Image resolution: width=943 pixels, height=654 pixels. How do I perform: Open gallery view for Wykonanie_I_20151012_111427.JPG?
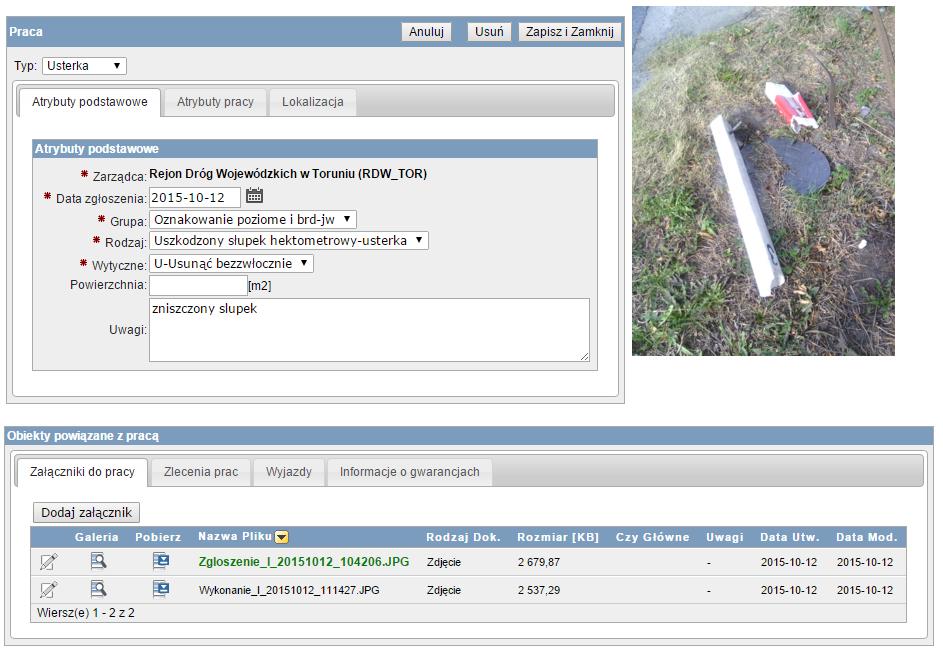[x=98, y=589]
